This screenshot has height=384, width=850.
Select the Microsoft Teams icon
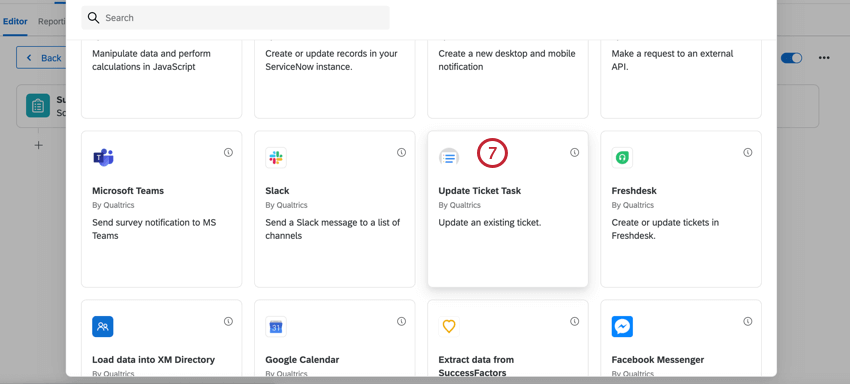pos(103,158)
